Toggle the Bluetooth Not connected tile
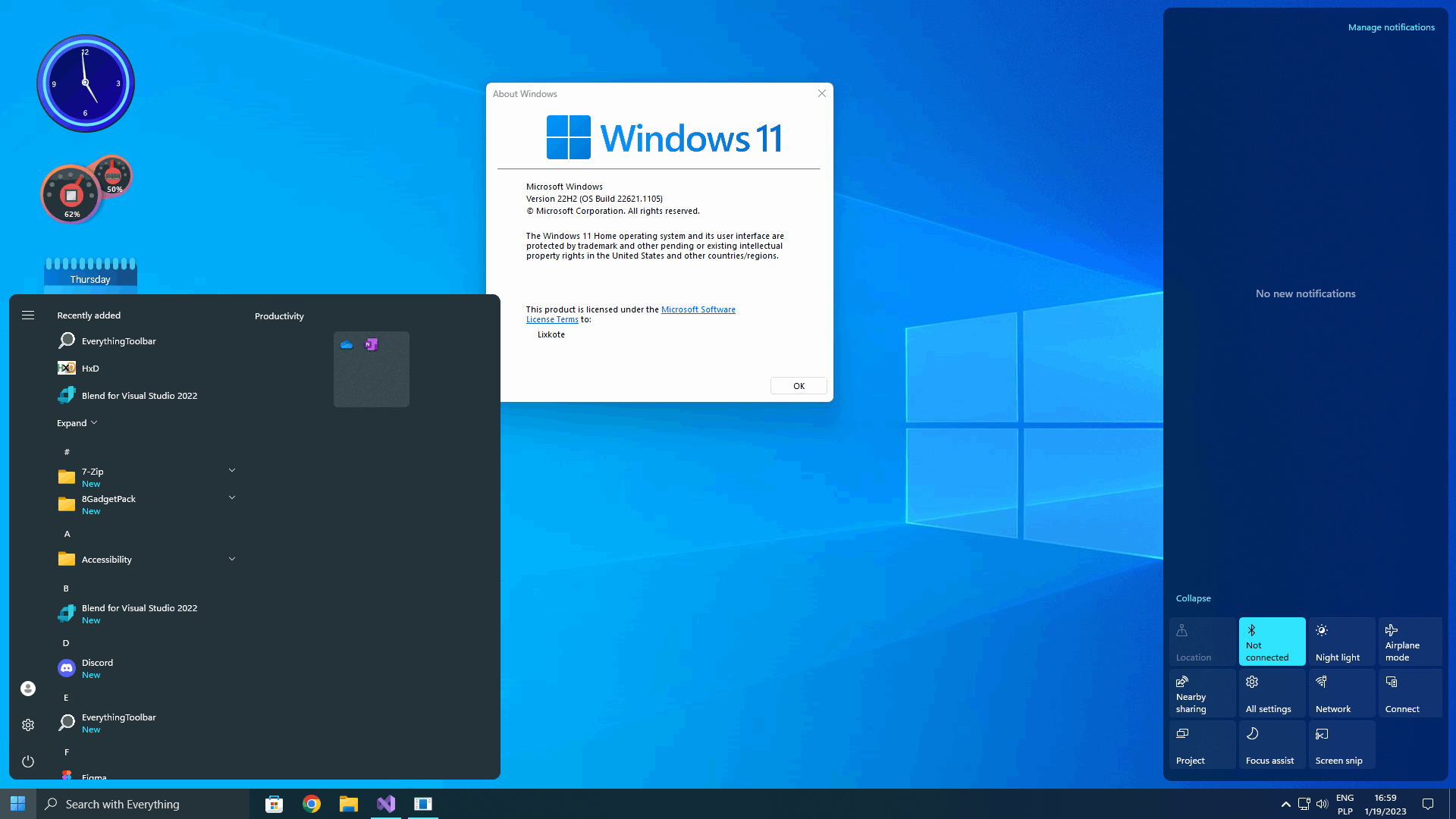This screenshot has width=1456, height=819. point(1272,642)
